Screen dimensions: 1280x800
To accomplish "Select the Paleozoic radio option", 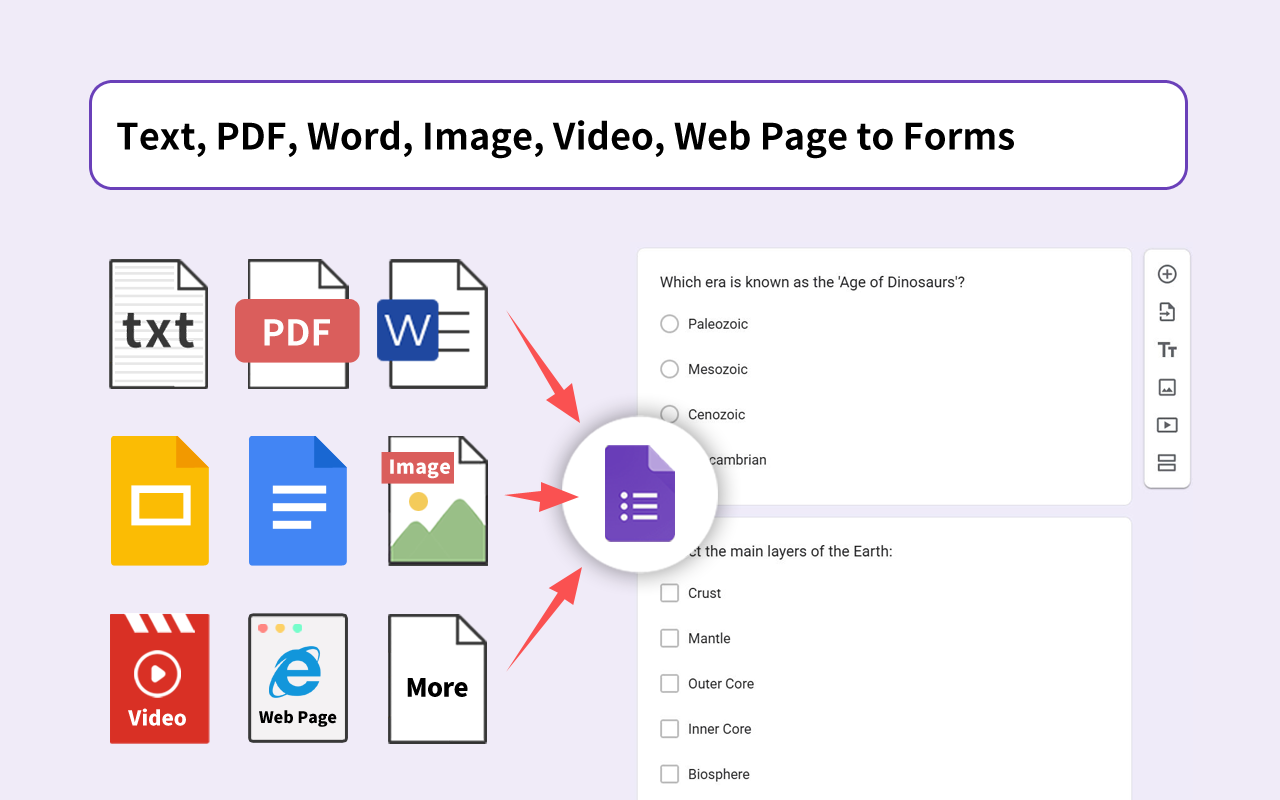I will (x=670, y=324).
